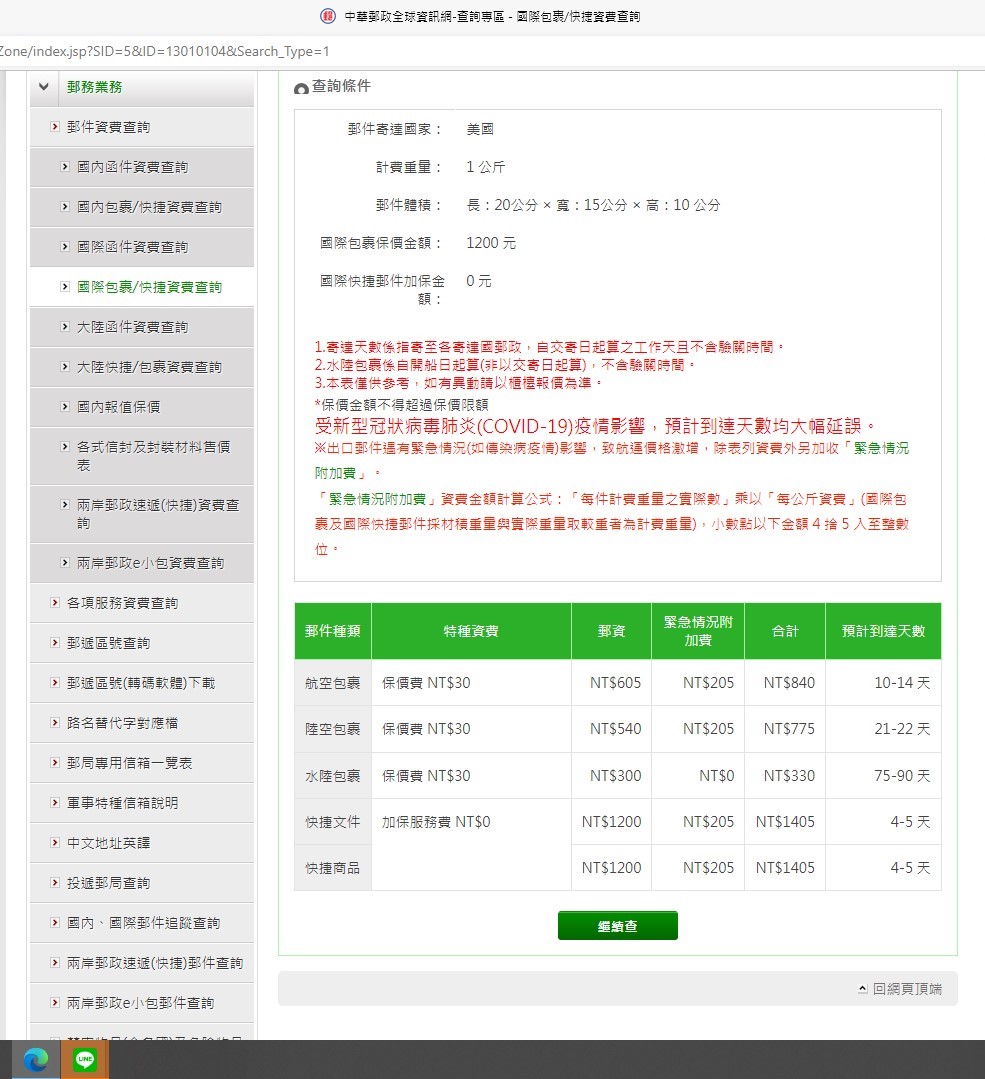Click the 預計到達天數 column header
This screenshot has width=985, height=1079.
883,631
